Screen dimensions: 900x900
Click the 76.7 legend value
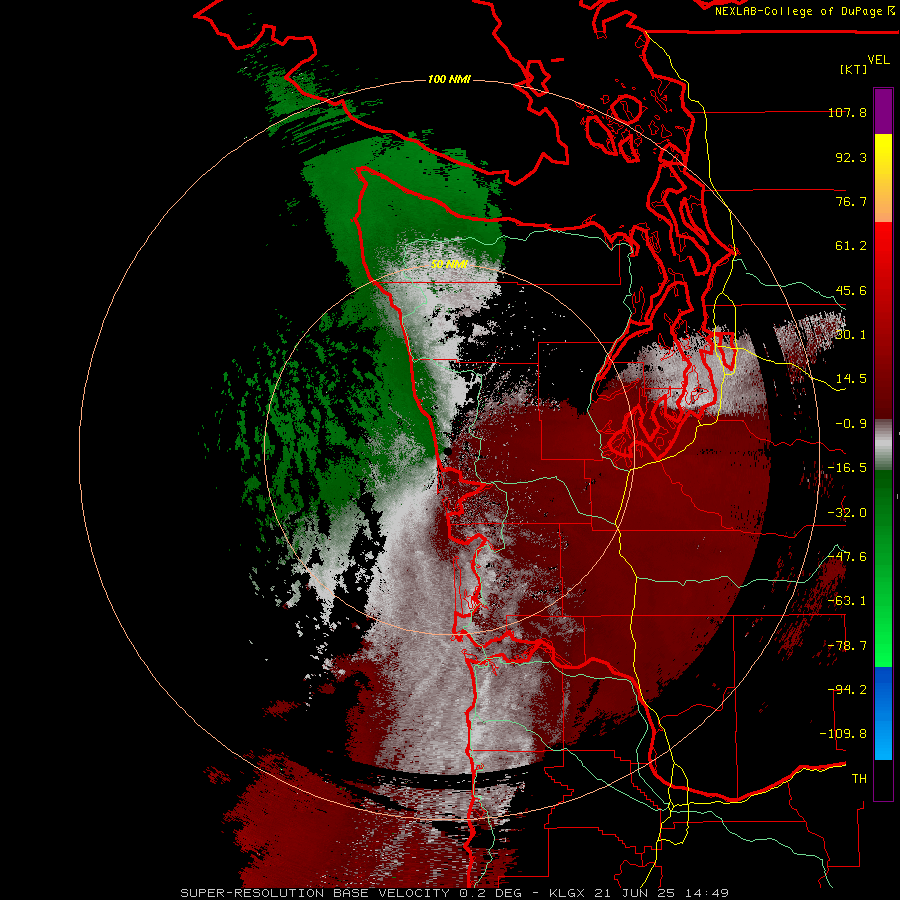[851, 201]
